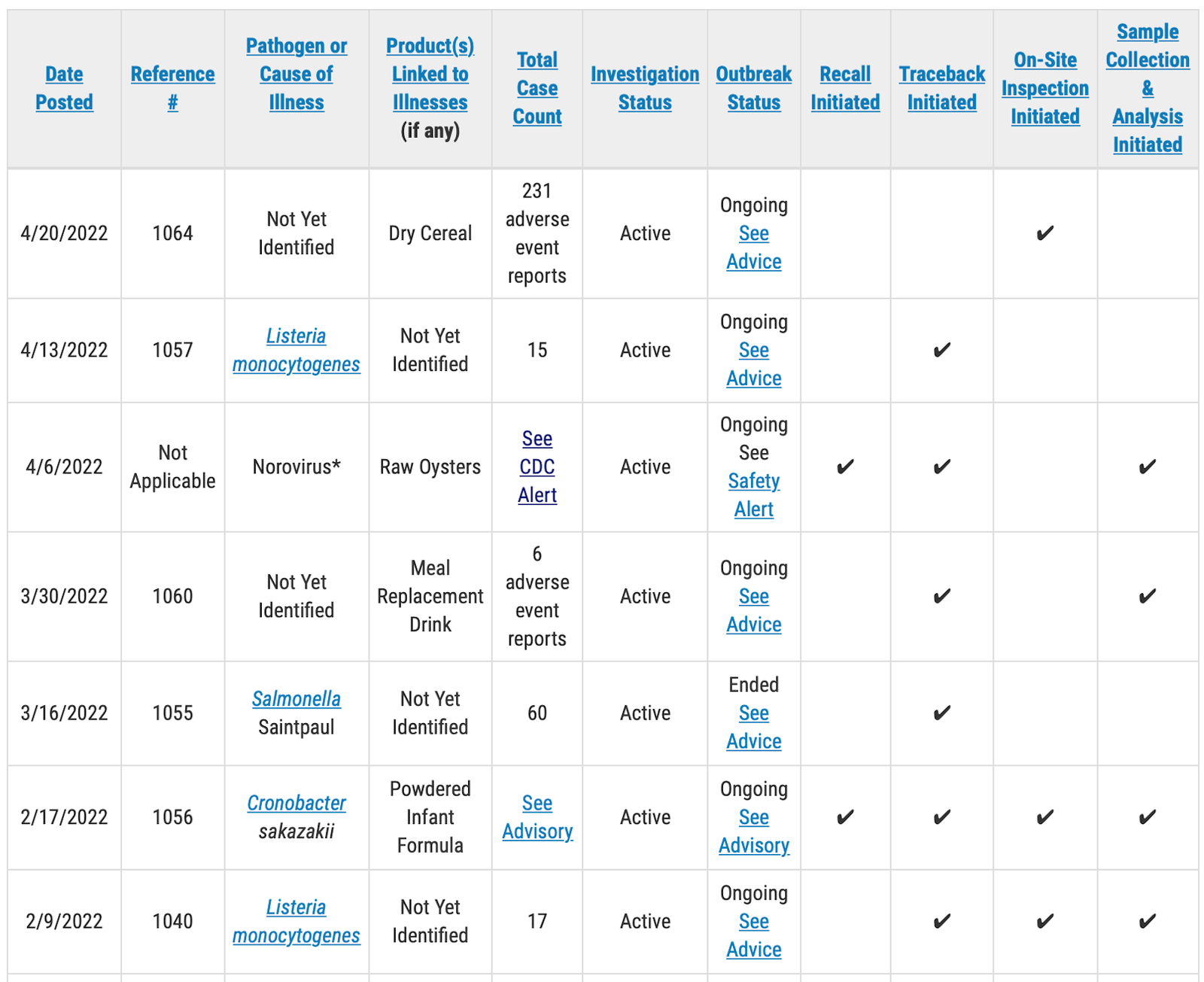This screenshot has width=1204, height=982.
Task: Open the Cronobacter pathogen link
Action: 296,803
